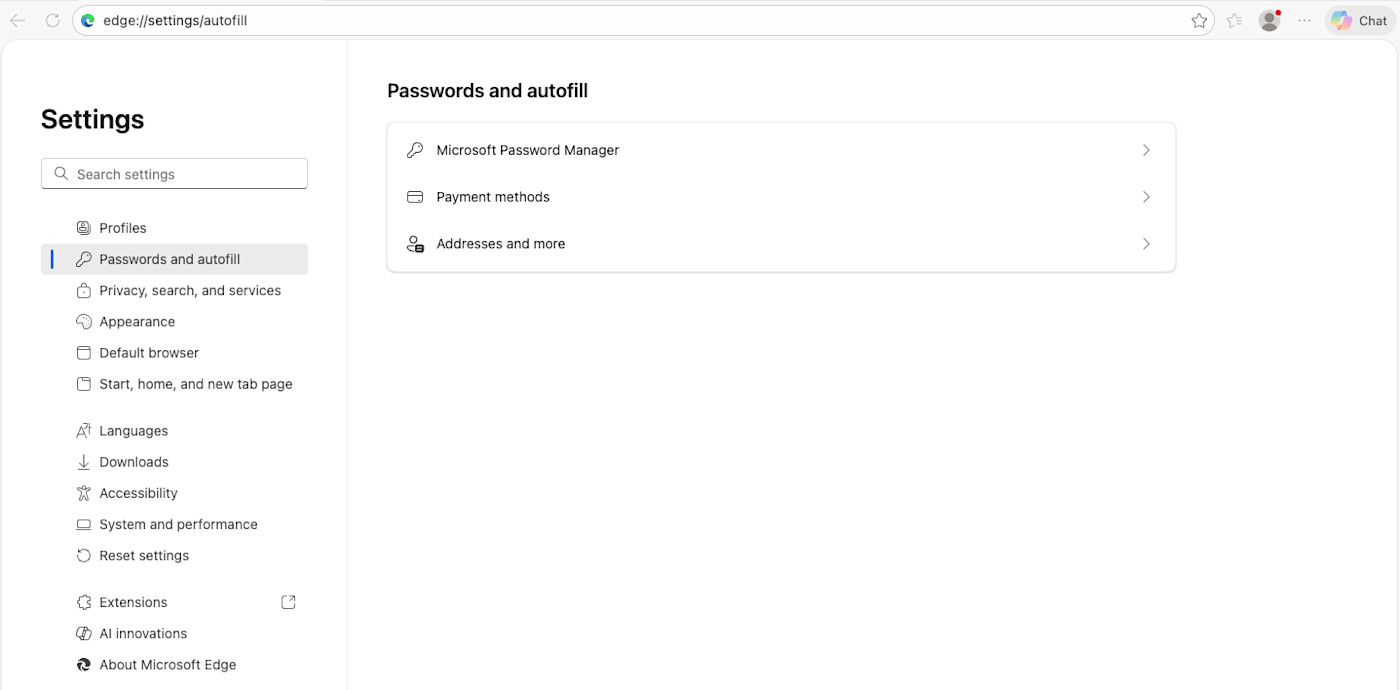Screen dimensions: 1400x690
Task: Click the Reset settings clock icon
Action: tap(83, 555)
